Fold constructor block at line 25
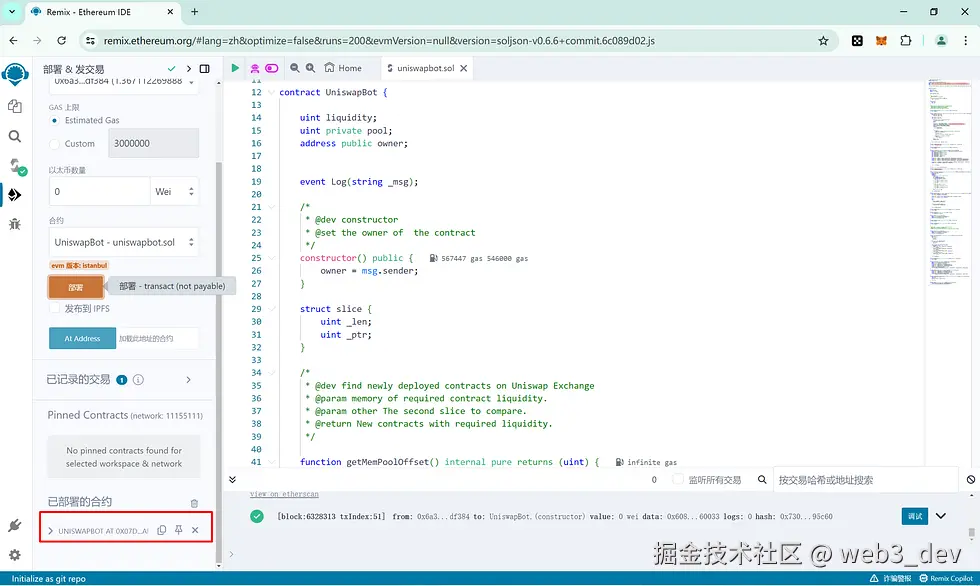980x586 pixels. pos(271,258)
